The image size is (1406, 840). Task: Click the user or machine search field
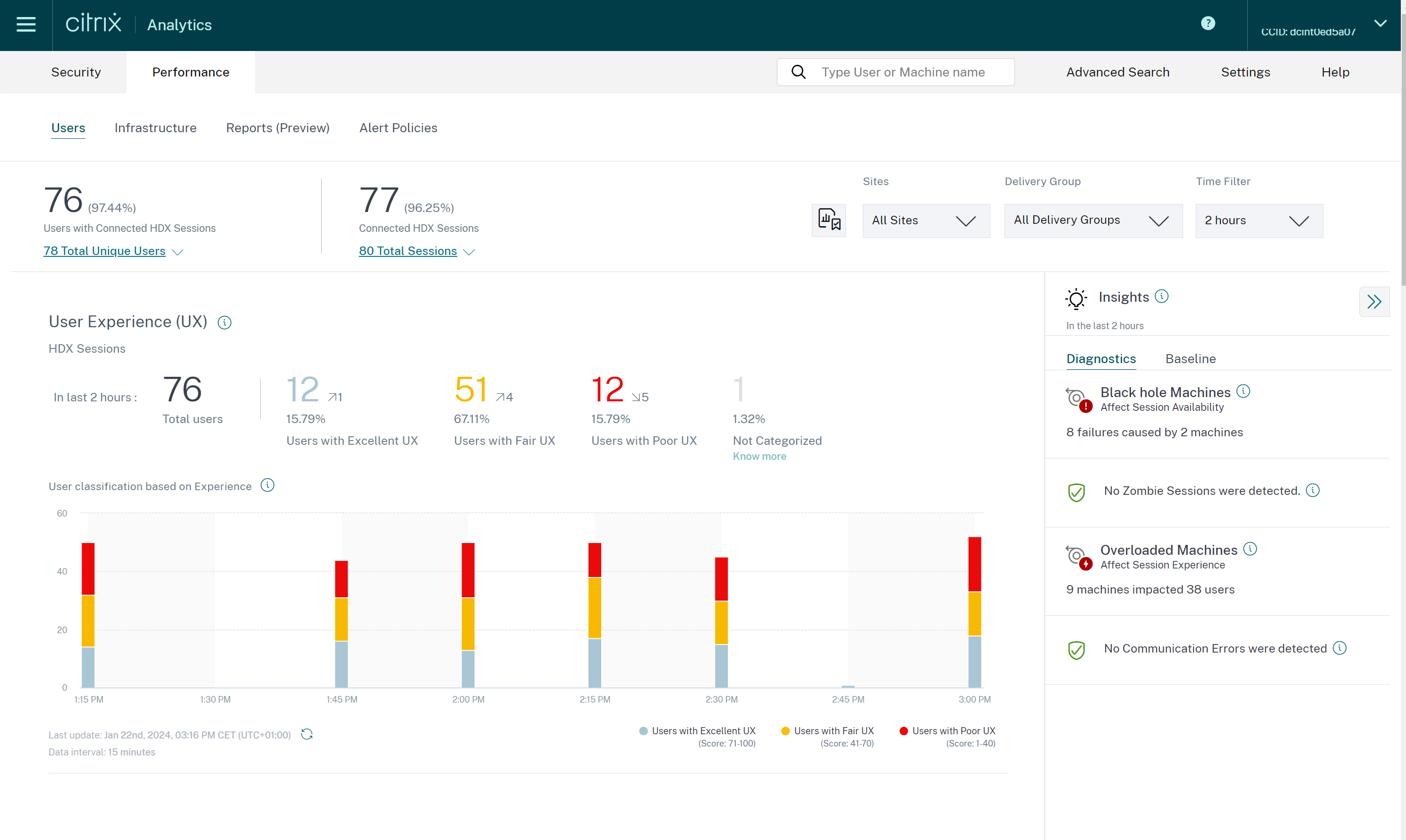[x=903, y=72]
